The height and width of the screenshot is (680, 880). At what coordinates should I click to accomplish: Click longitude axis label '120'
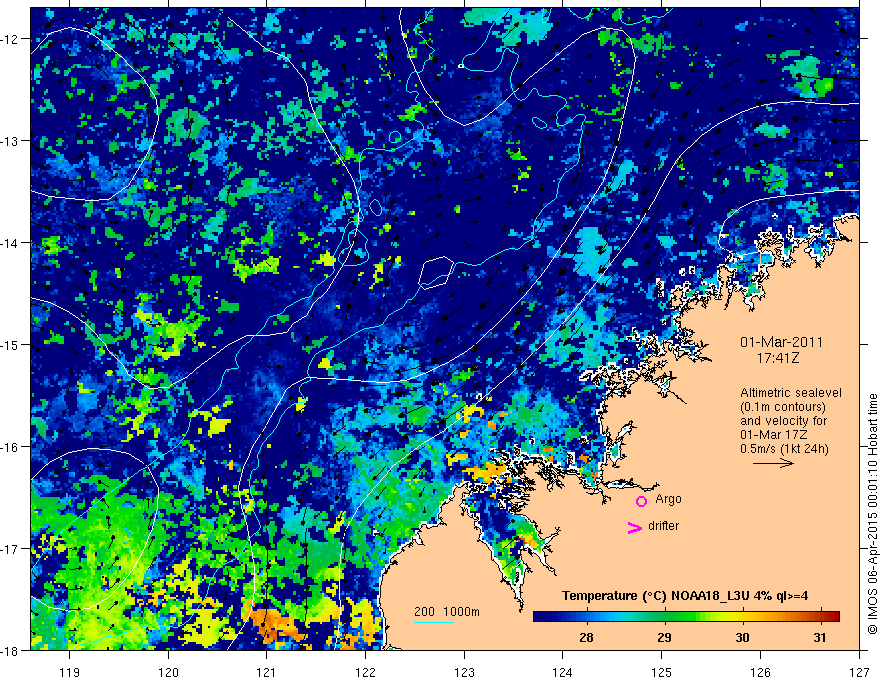(x=168, y=672)
